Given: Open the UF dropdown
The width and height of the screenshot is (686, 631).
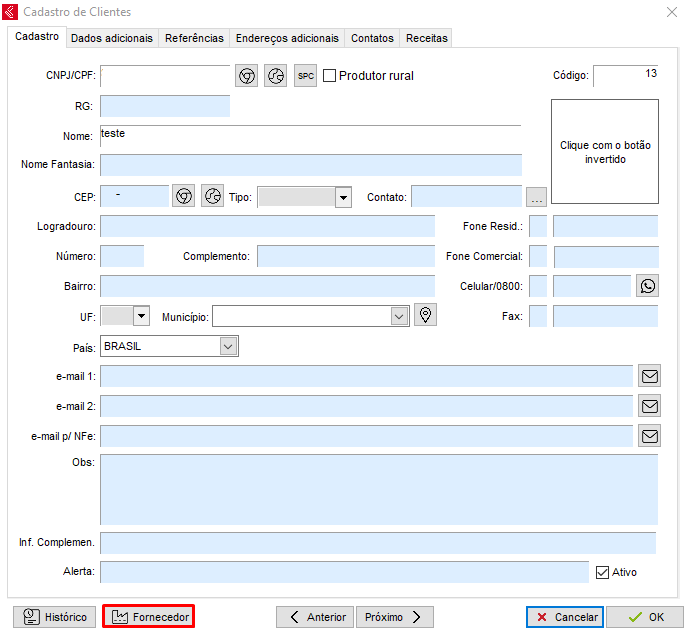Looking at the screenshot, I should tap(141, 316).
